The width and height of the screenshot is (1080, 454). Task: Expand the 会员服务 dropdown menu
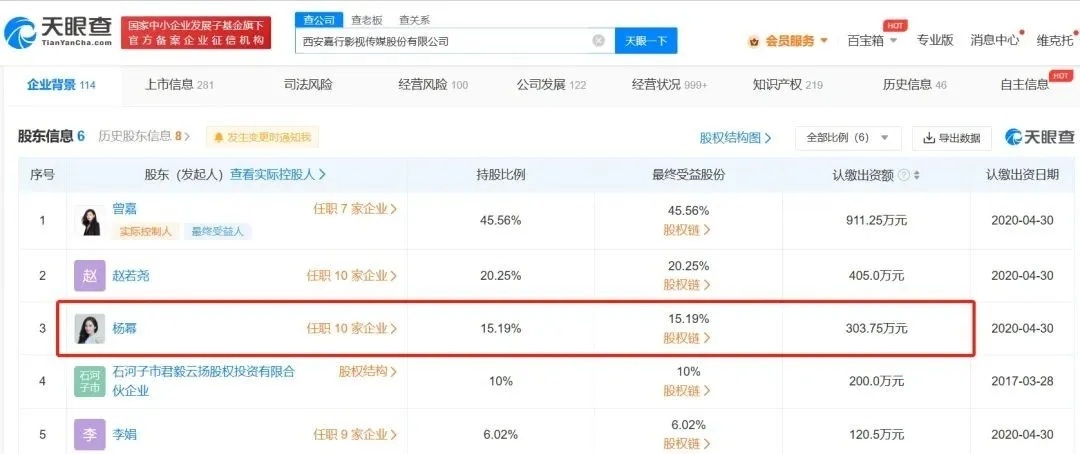pyautogui.click(x=788, y=41)
